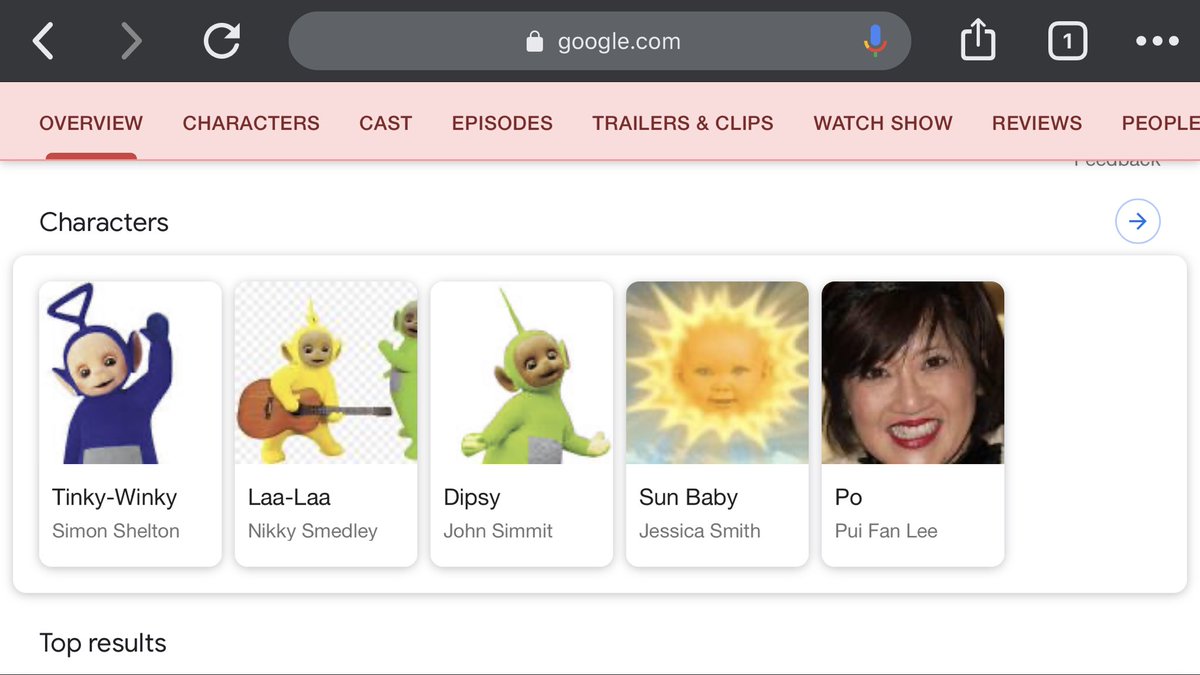Go to the Episodes tab
Image resolution: width=1200 pixels, height=675 pixels.
coord(502,123)
